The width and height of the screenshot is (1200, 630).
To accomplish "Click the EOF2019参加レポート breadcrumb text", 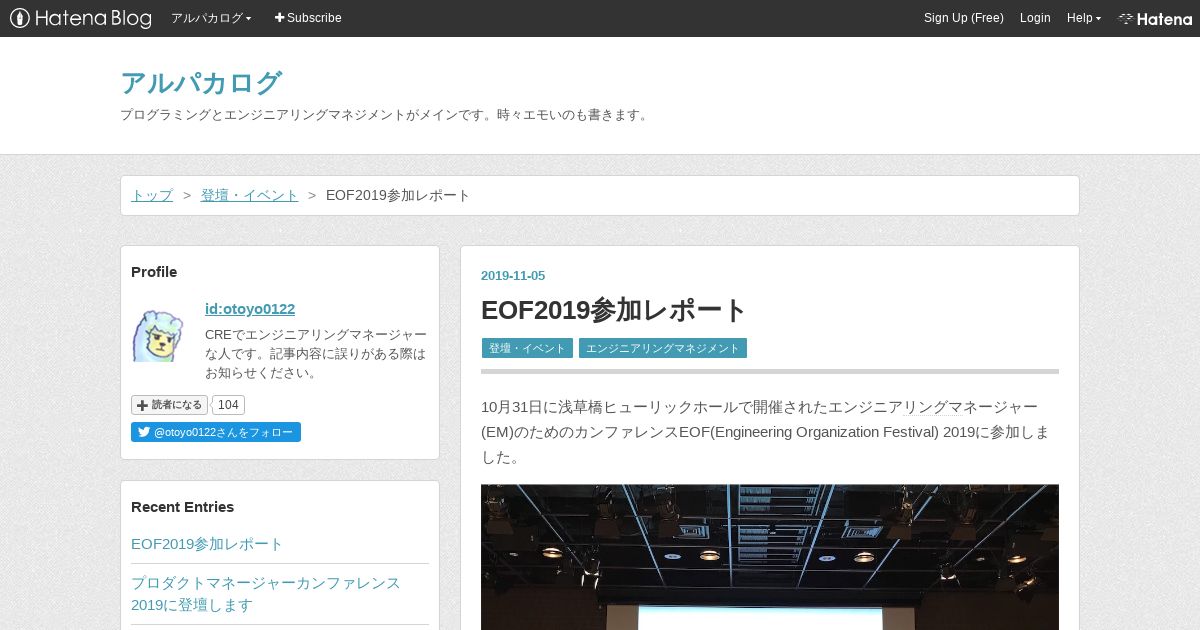I will point(398,195).
